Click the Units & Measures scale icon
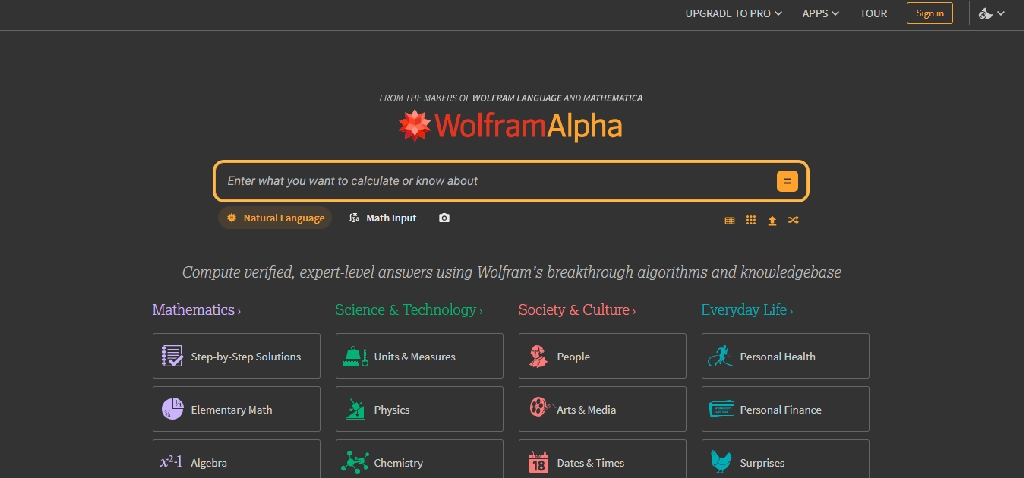Viewport: 1024px width, 478px height. (355, 357)
